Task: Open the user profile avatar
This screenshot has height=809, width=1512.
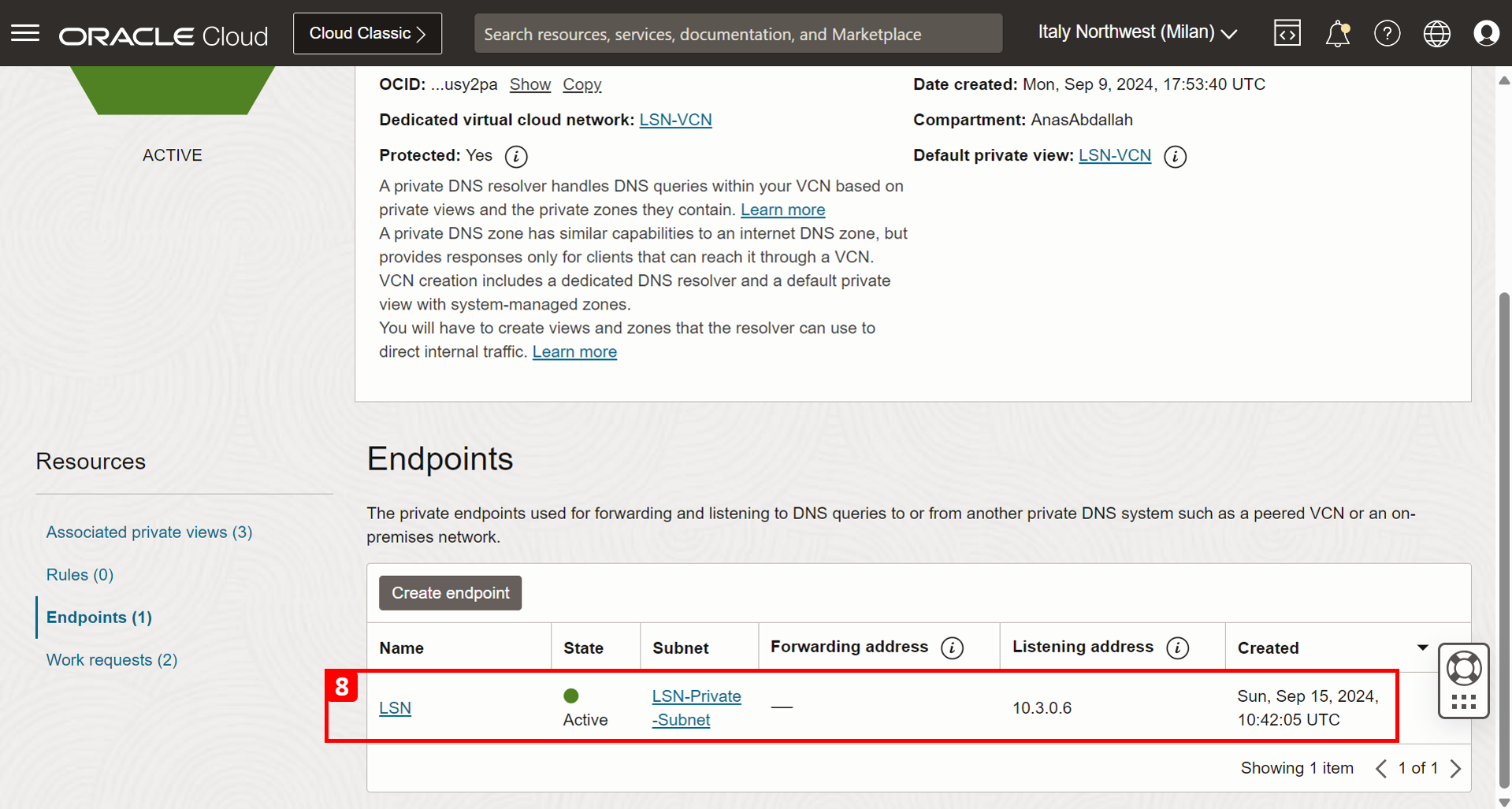Action: (1486, 33)
